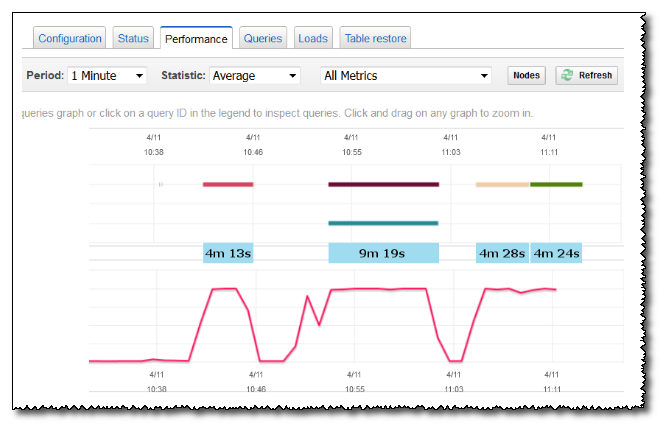
Task: Select the pink-red query bar
Action: [x=228, y=184]
